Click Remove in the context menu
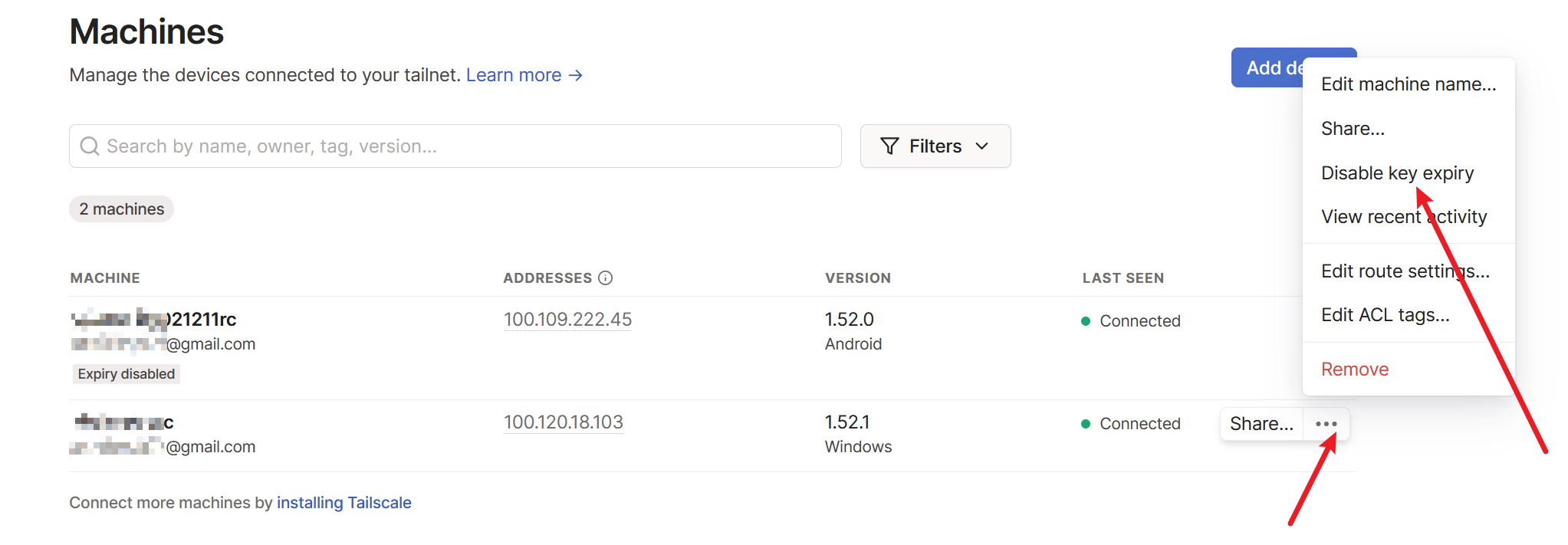The image size is (1568, 545). [1354, 369]
